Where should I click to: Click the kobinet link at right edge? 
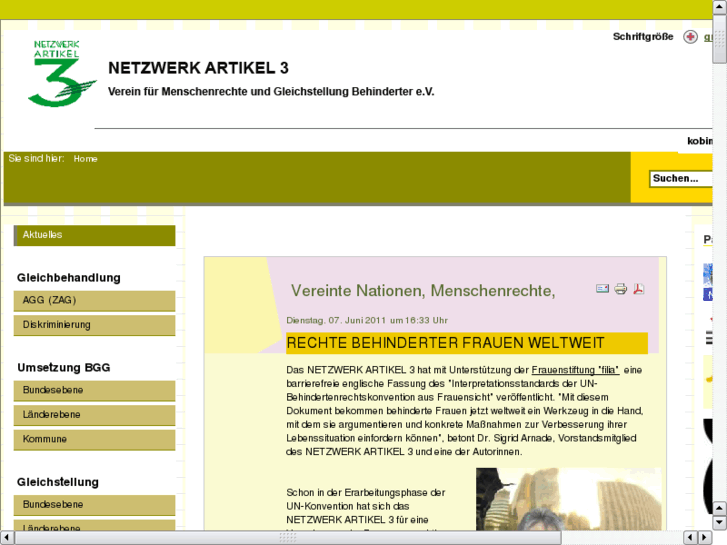(x=700, y=141)
